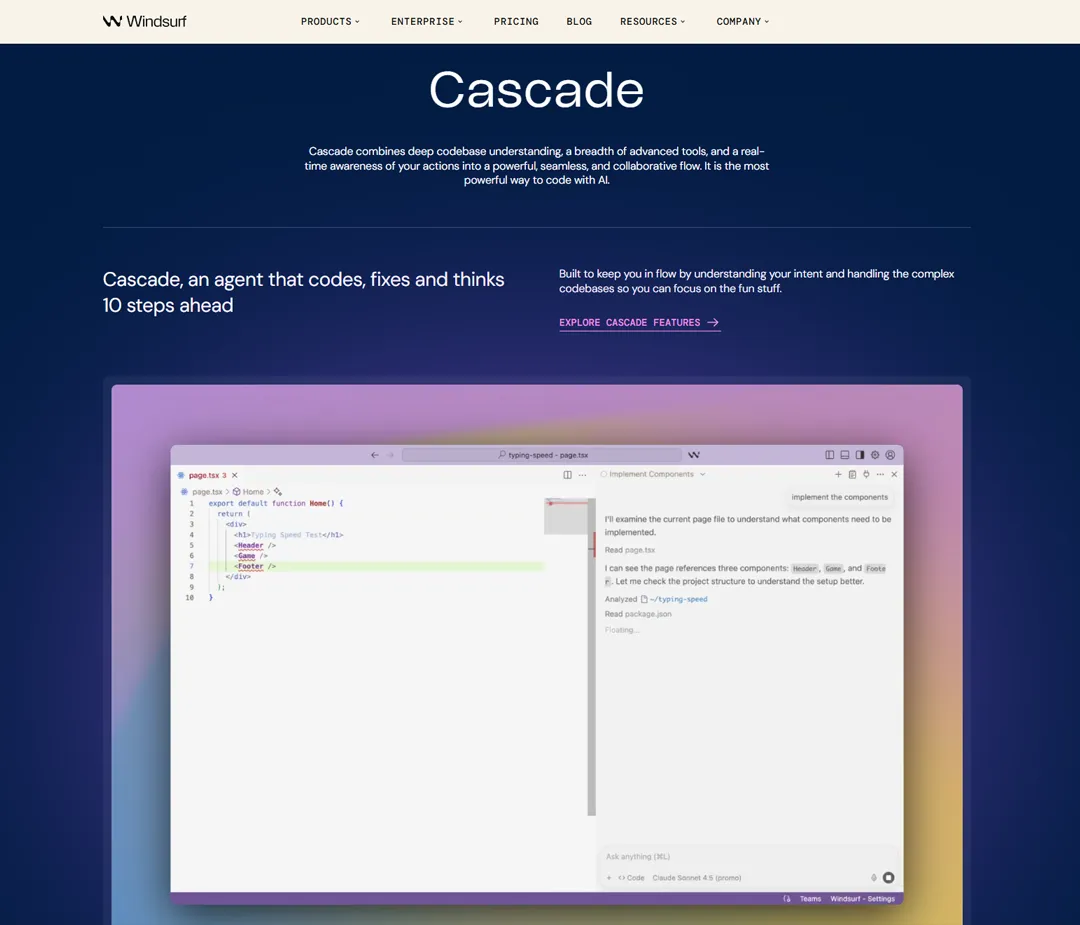Click code line 7 with Footer tag
Image resolution: width=1080 pixels, height=925 pixels.
[376, 566]
